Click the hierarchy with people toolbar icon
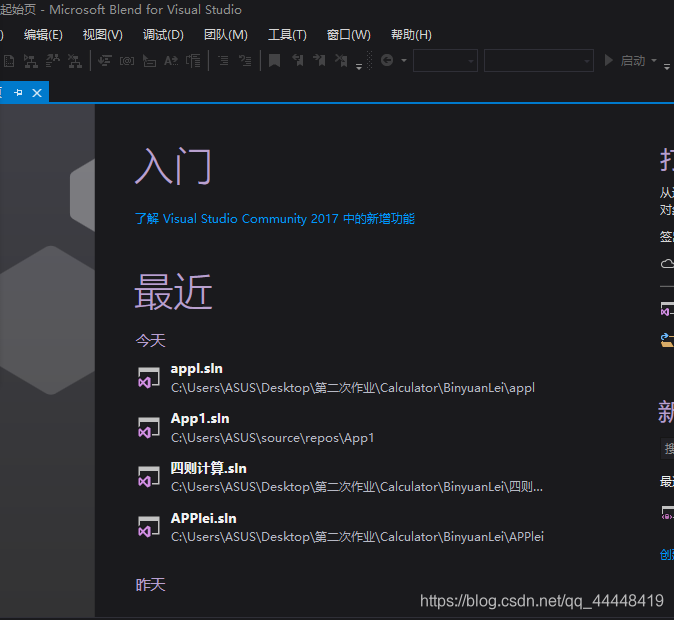This screenshot has height=620, width=674. click(x=52, y=61)
